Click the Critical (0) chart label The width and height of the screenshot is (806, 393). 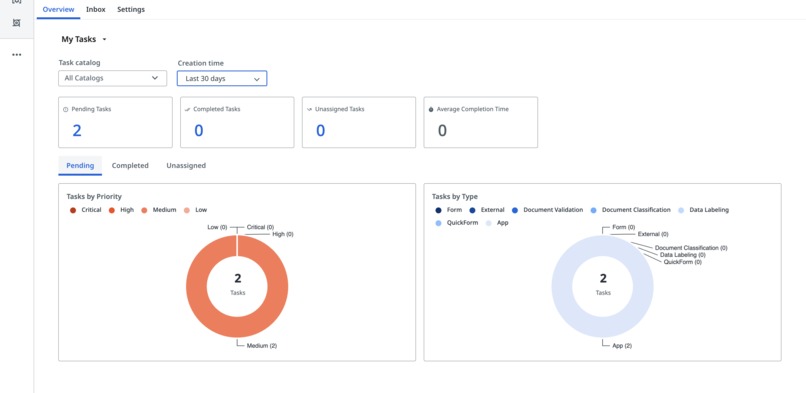click(x=260, y=227)
